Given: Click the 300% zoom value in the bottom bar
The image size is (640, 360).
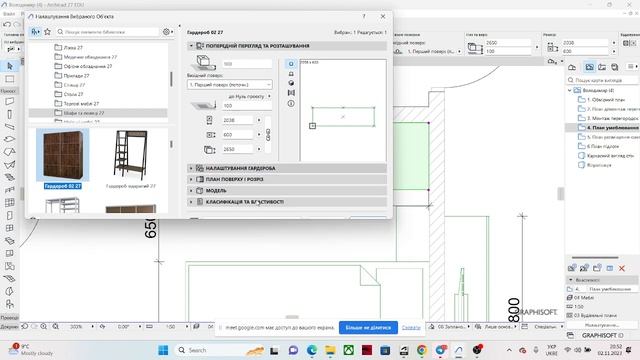Looking at the screenshot, I should (x=76, y=327).
